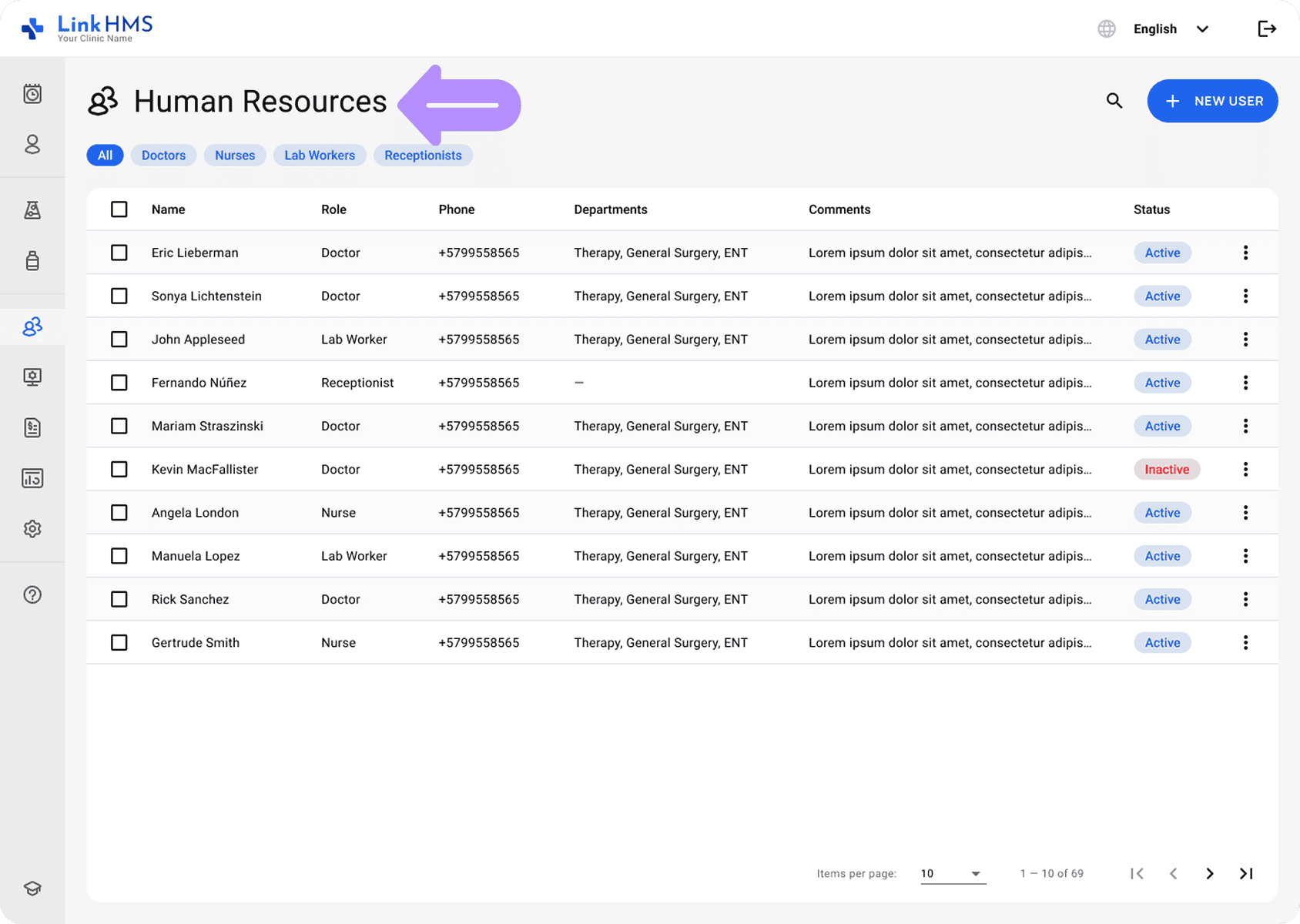Open row menu for Kevin MacFallister
This screenshot has width=1300, height=924.
click(1245, 469)
